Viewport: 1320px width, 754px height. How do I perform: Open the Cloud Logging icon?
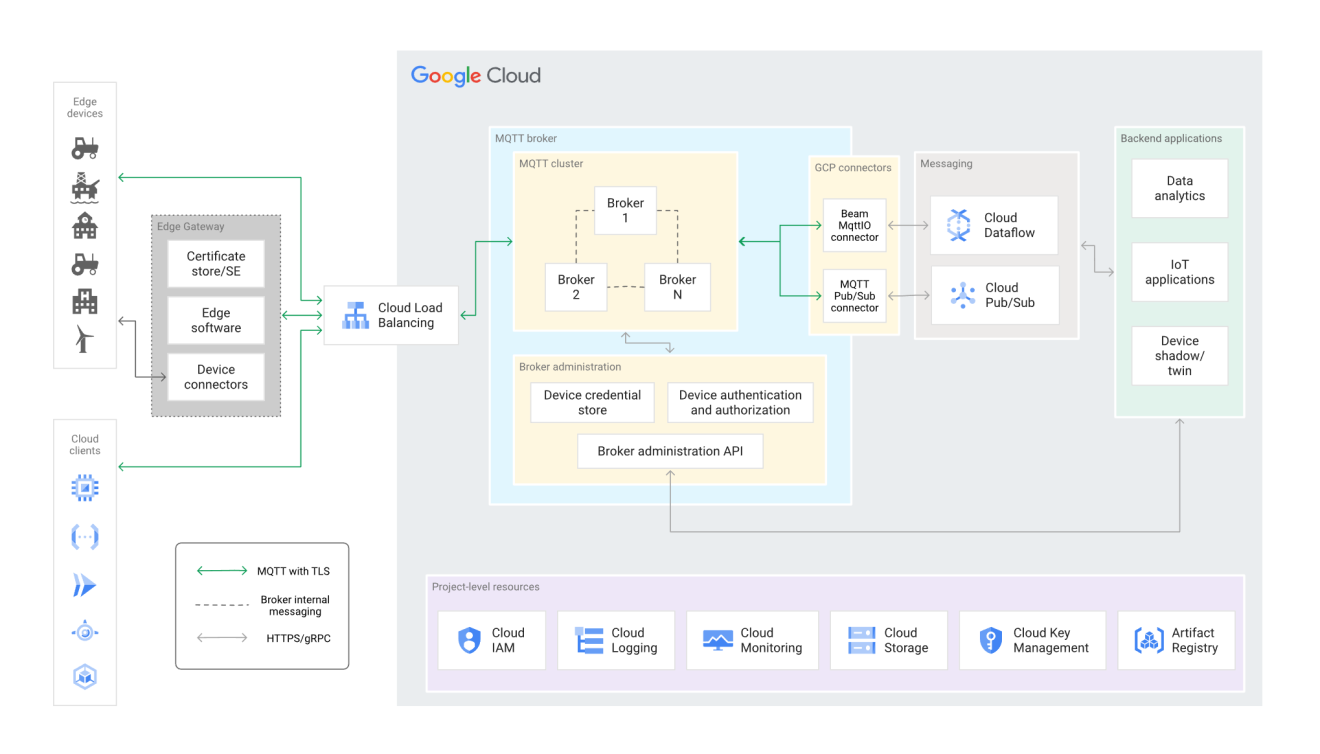(589, 640)
